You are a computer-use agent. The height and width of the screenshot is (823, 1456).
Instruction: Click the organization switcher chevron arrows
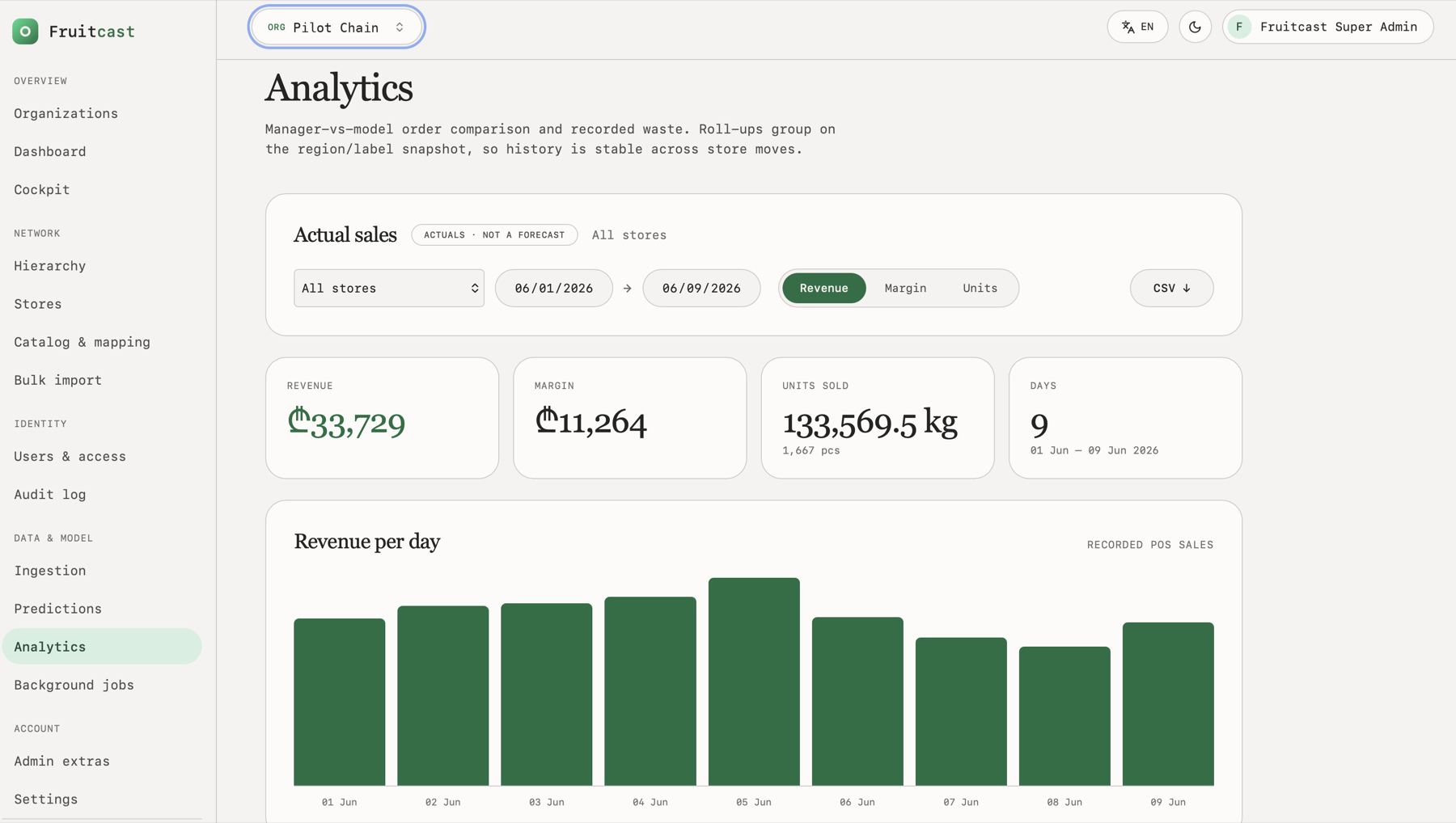400,27
